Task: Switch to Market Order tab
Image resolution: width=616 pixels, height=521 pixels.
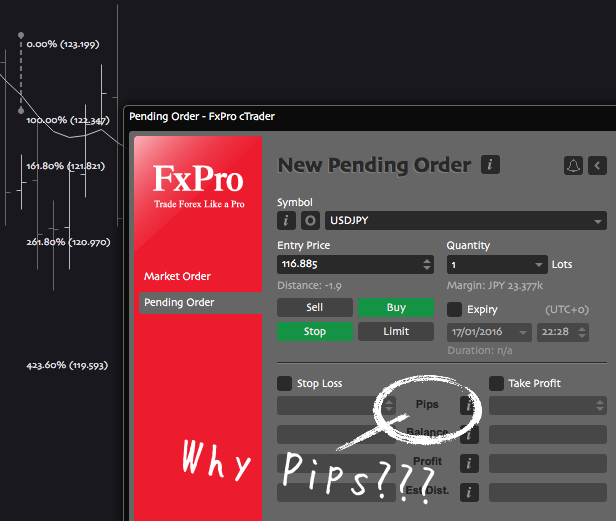Action: 177,276
